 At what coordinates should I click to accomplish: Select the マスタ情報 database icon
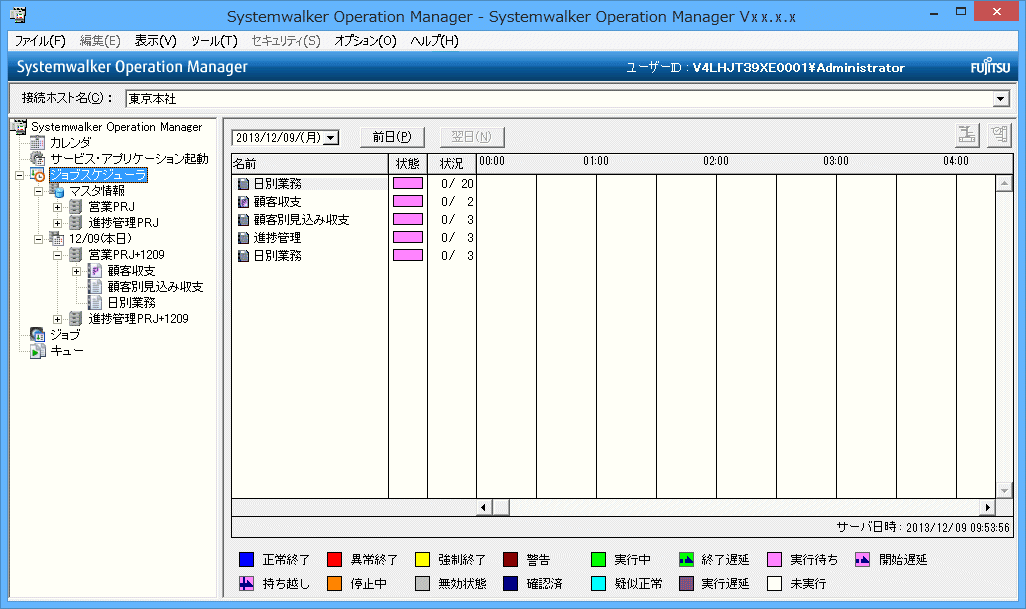pos(57,190)
